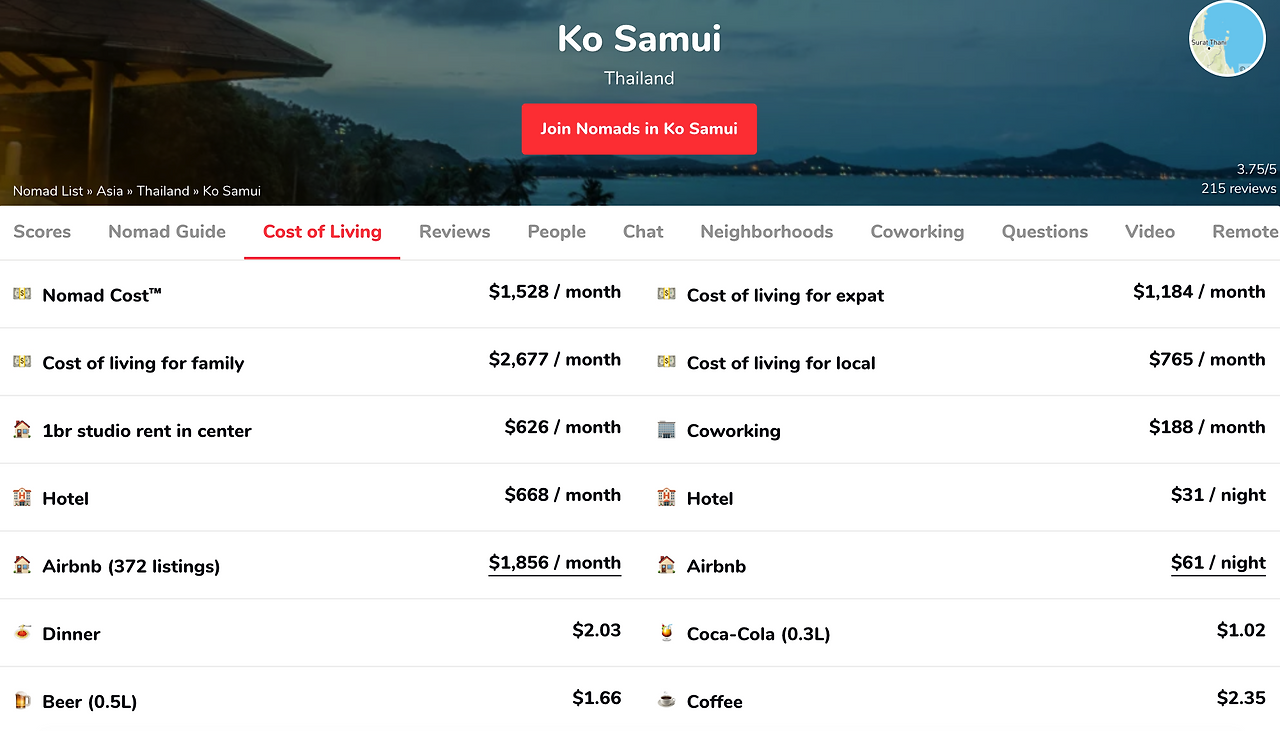
Task: Click the house icon beside Airbnb (372 listings)
Action: point(22,565)
